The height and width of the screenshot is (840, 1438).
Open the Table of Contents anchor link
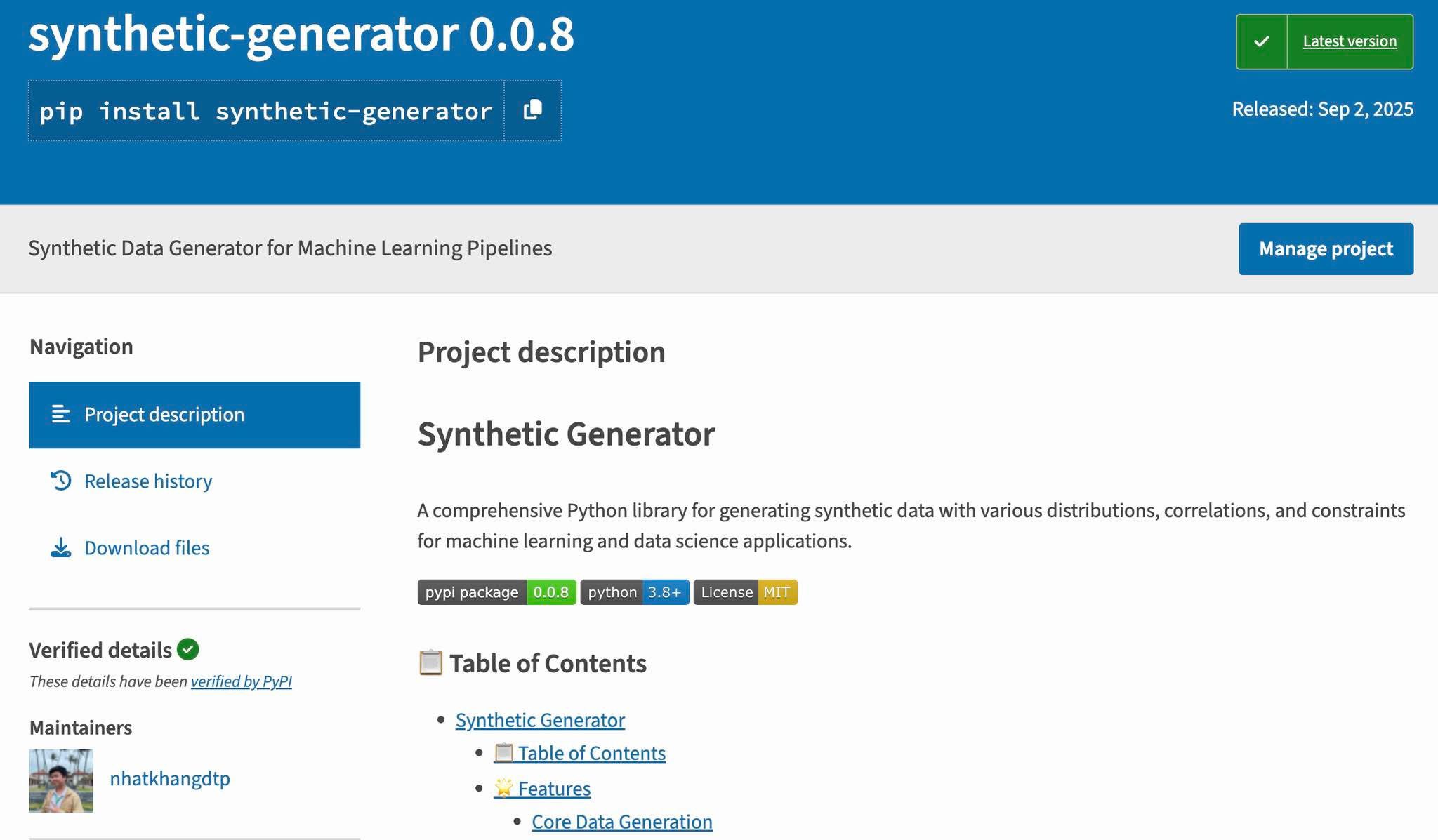tap(579, 753)
